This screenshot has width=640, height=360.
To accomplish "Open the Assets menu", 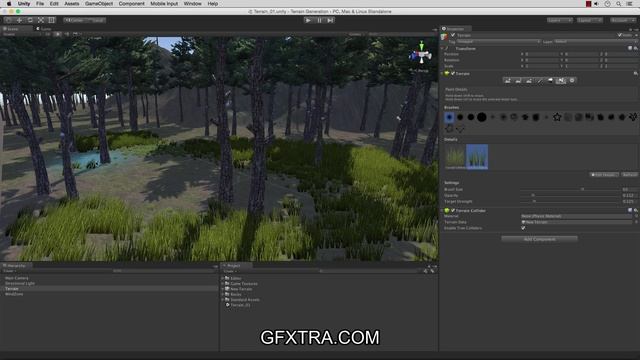I will pyautogui.click(x=71, y=4).
